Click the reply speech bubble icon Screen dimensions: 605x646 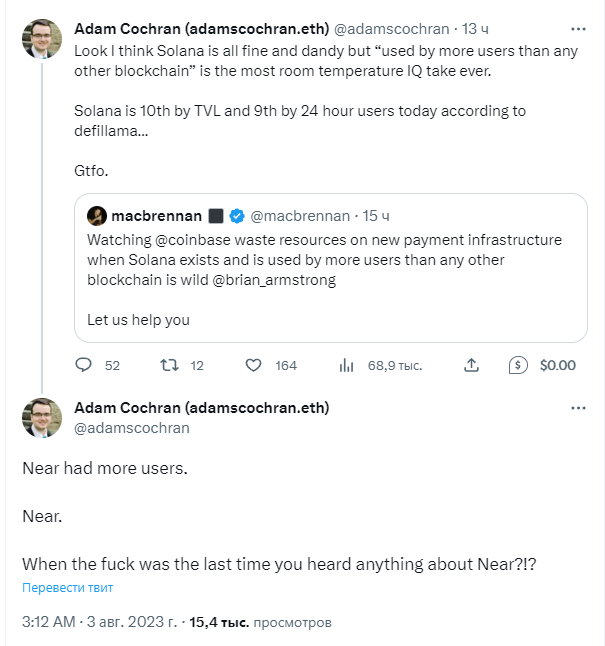click(83, 365)
